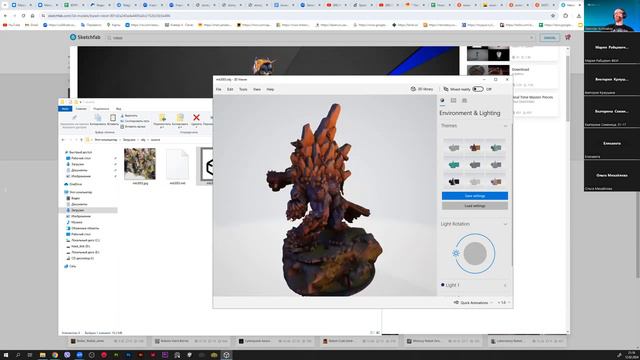Choose the teal theme in the top-right cell

496,148
